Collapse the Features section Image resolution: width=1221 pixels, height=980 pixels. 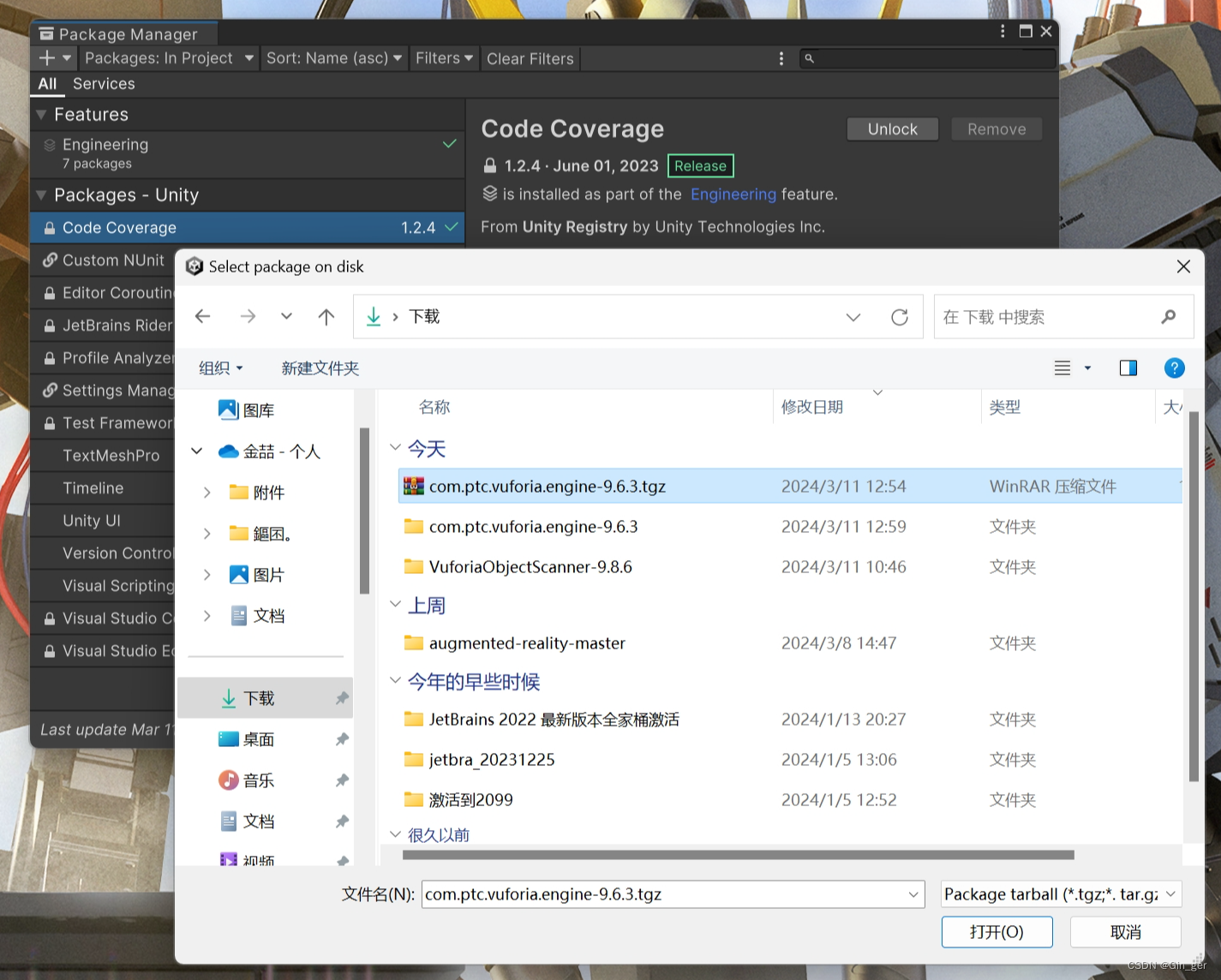(41, 114)
